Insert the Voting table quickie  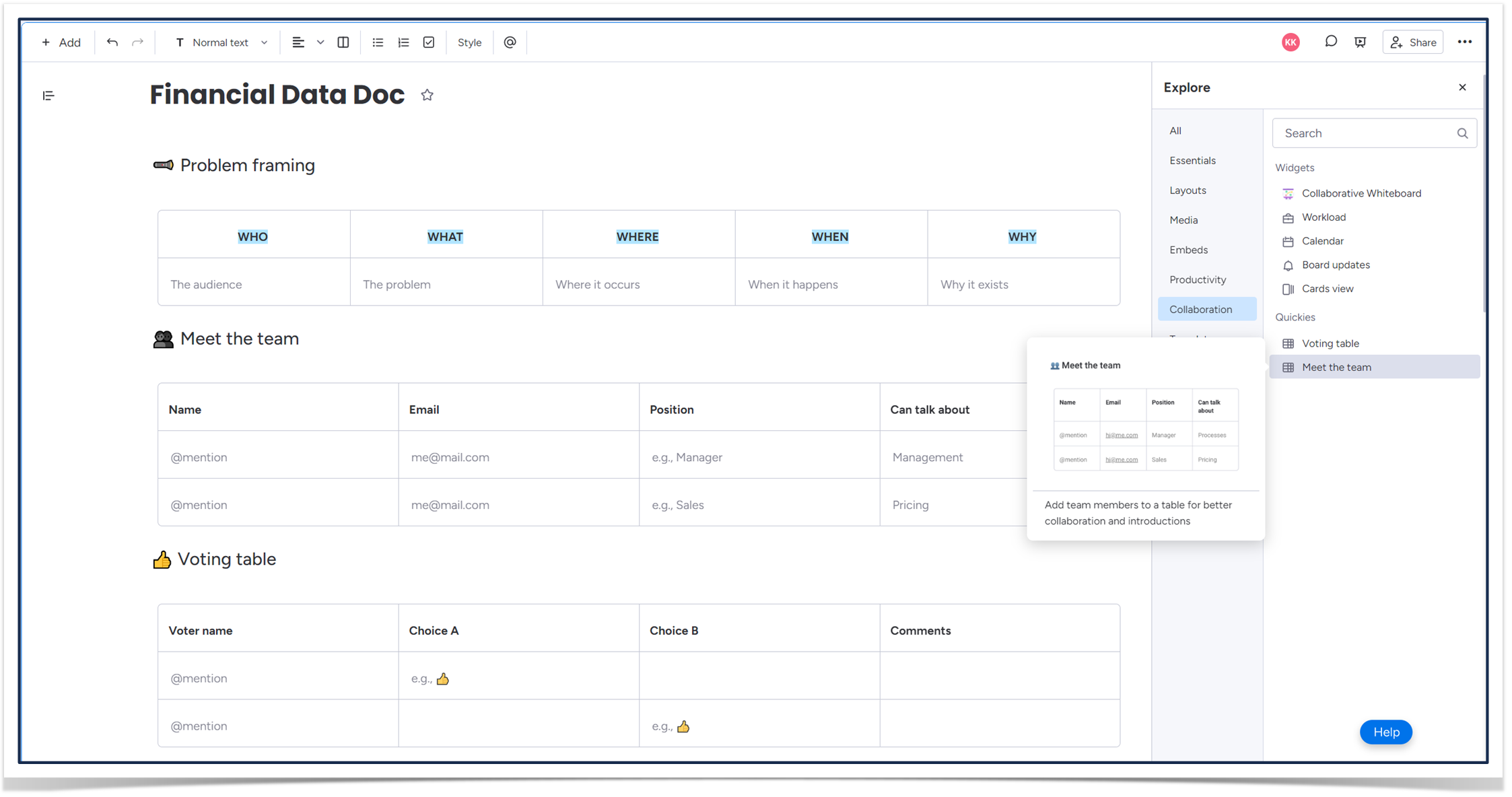tap(1374, 343)
